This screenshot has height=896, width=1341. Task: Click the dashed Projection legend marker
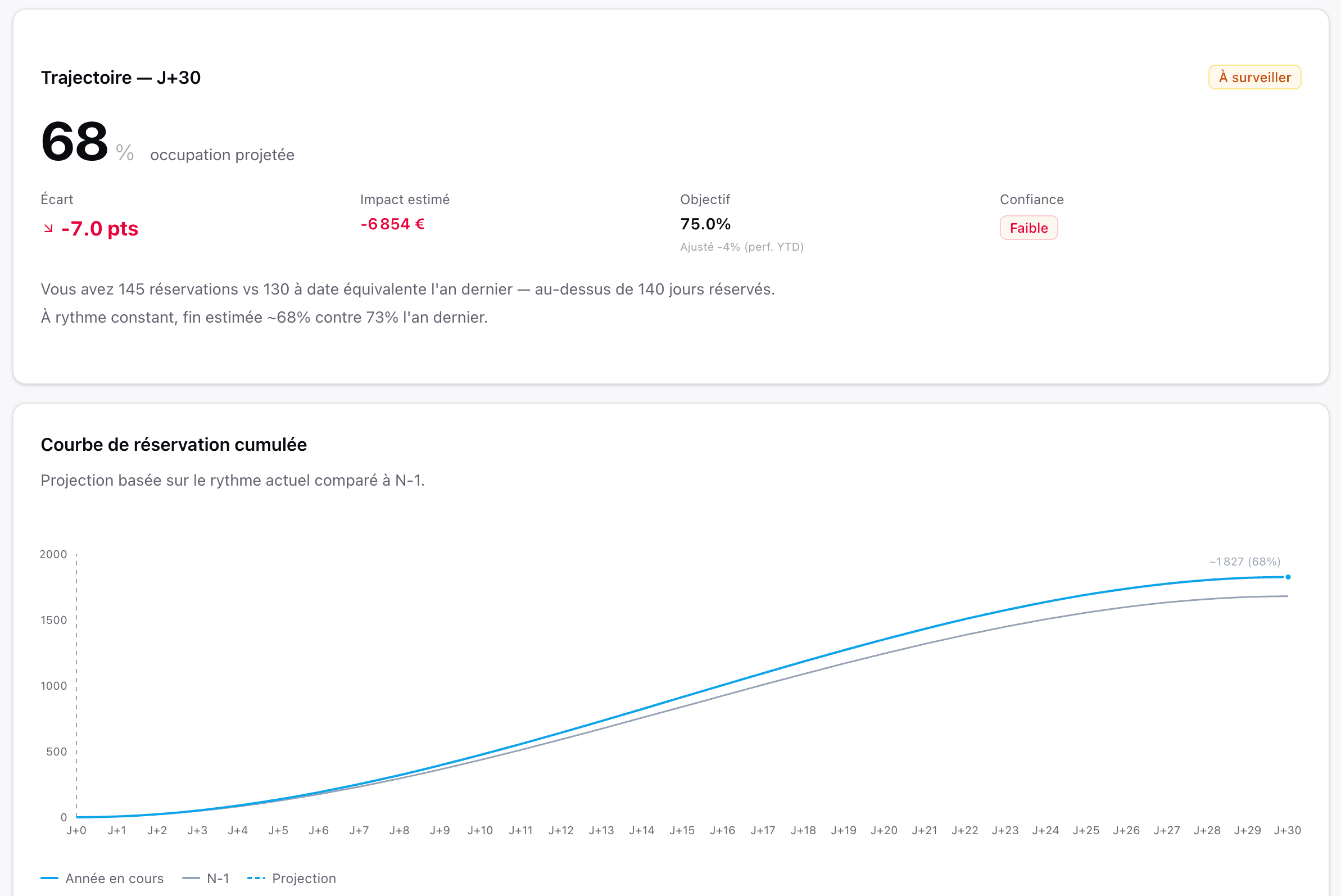click(x=256, y=878)
